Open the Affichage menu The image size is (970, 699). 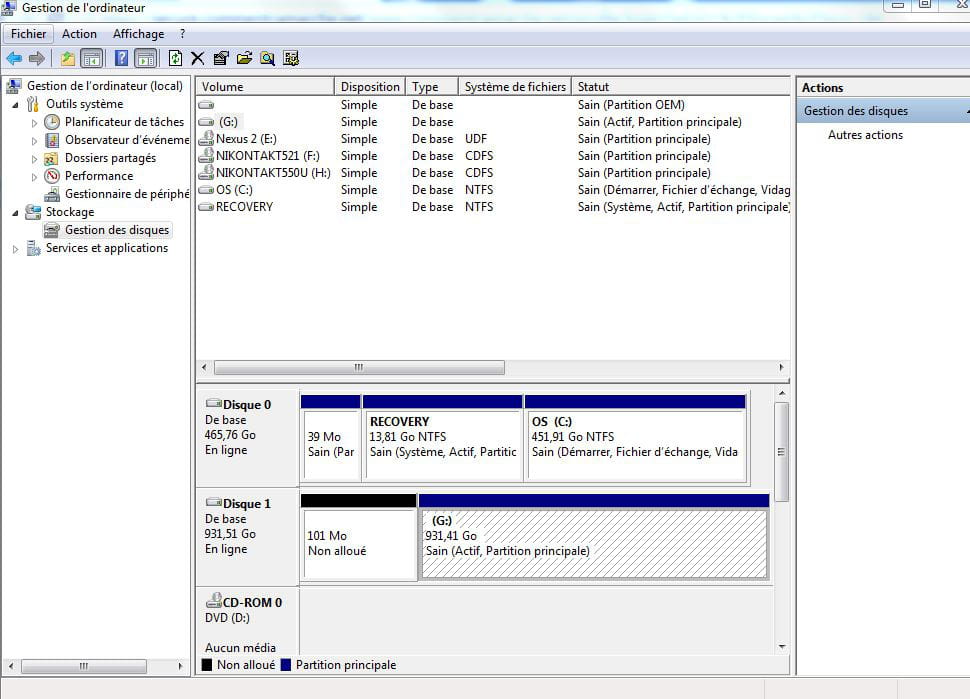(x=138, y=34)
